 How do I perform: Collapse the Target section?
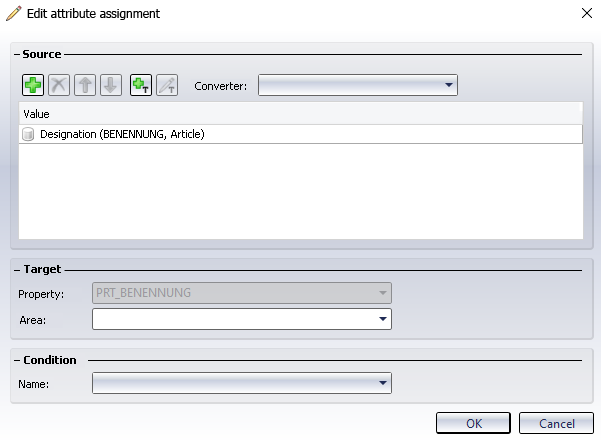coord(17,270)
